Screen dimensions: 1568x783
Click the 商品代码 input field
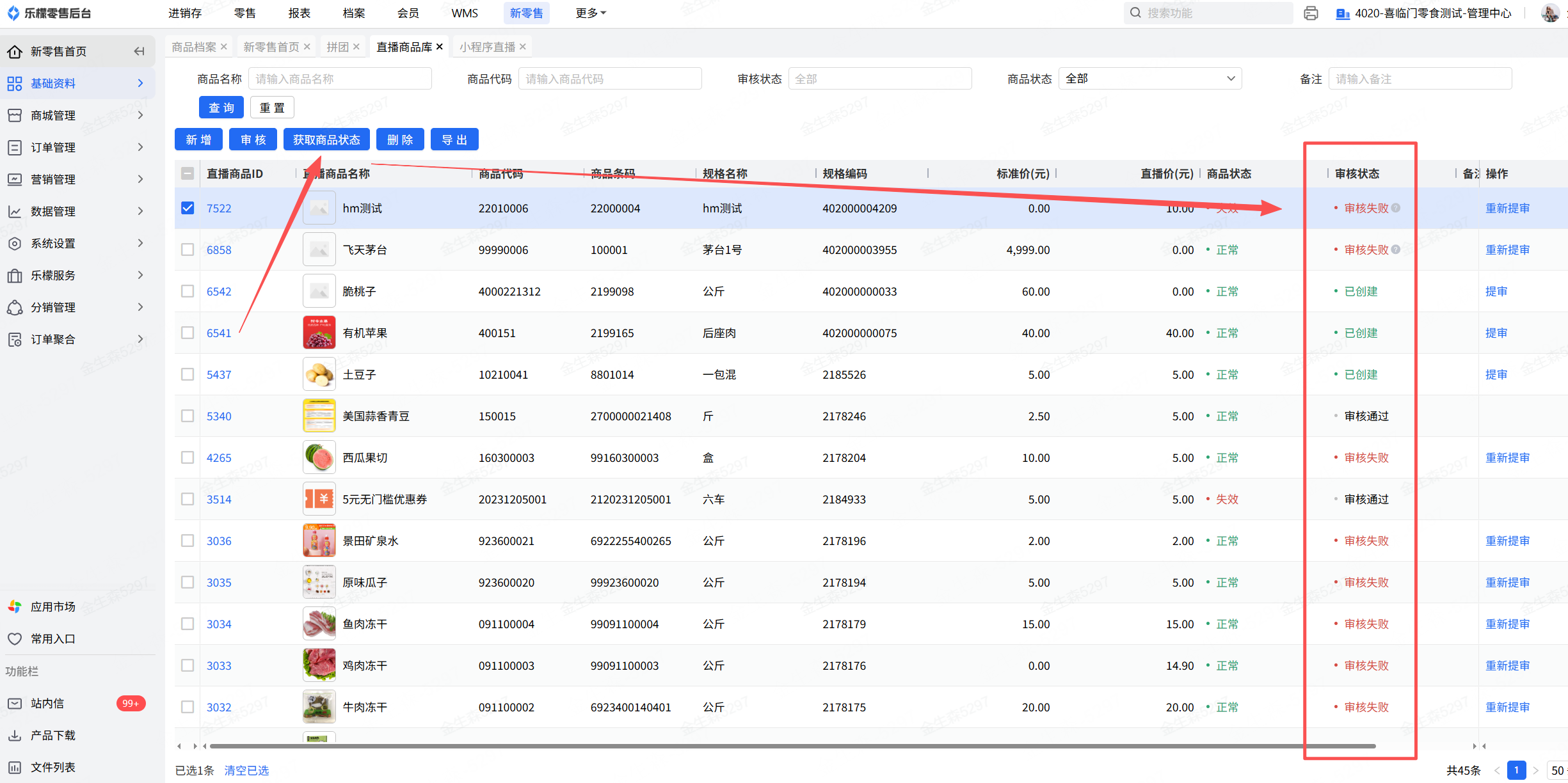point(609,79)
